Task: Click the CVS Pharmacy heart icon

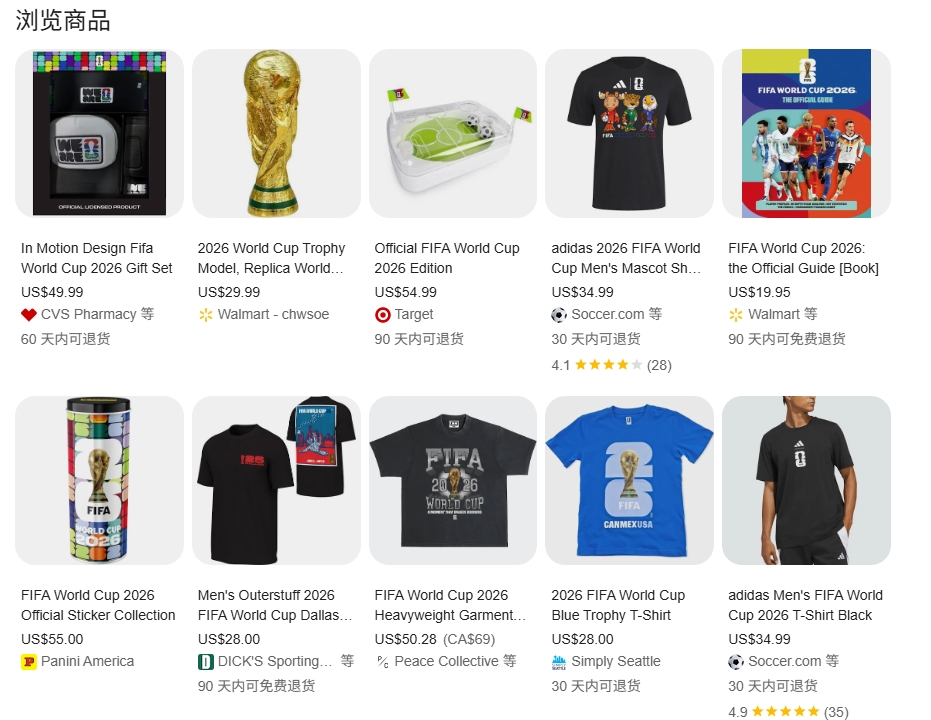Action: click(28, 315)
